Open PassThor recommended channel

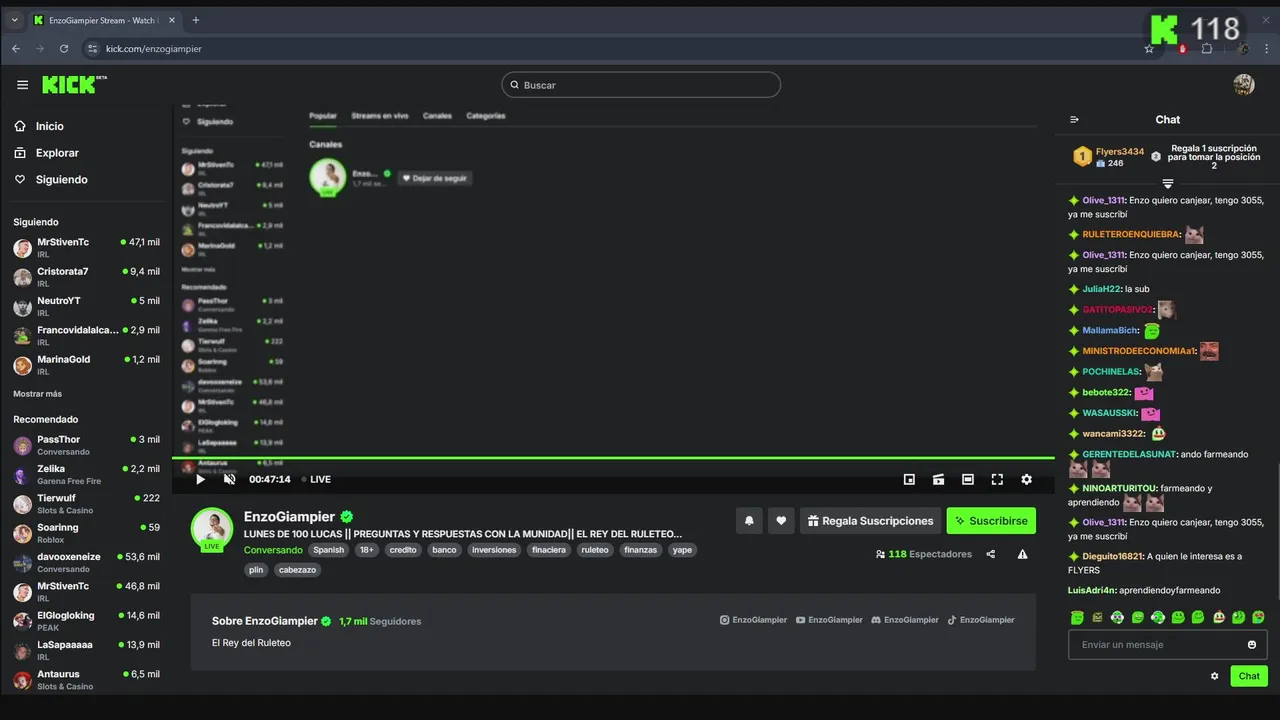pos(87,445)
